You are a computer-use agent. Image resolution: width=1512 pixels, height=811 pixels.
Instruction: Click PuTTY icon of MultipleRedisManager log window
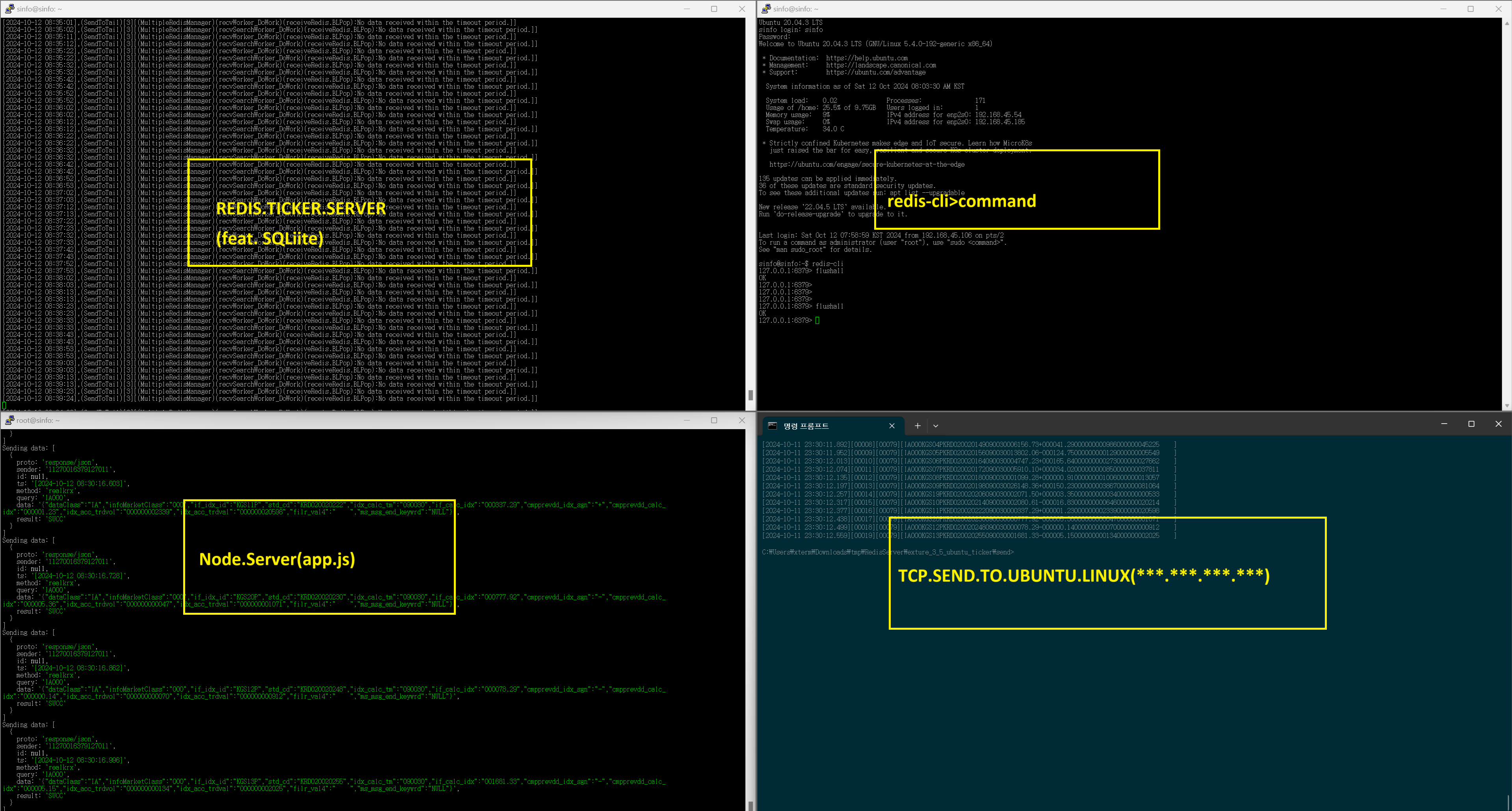(x=9, y=9)
